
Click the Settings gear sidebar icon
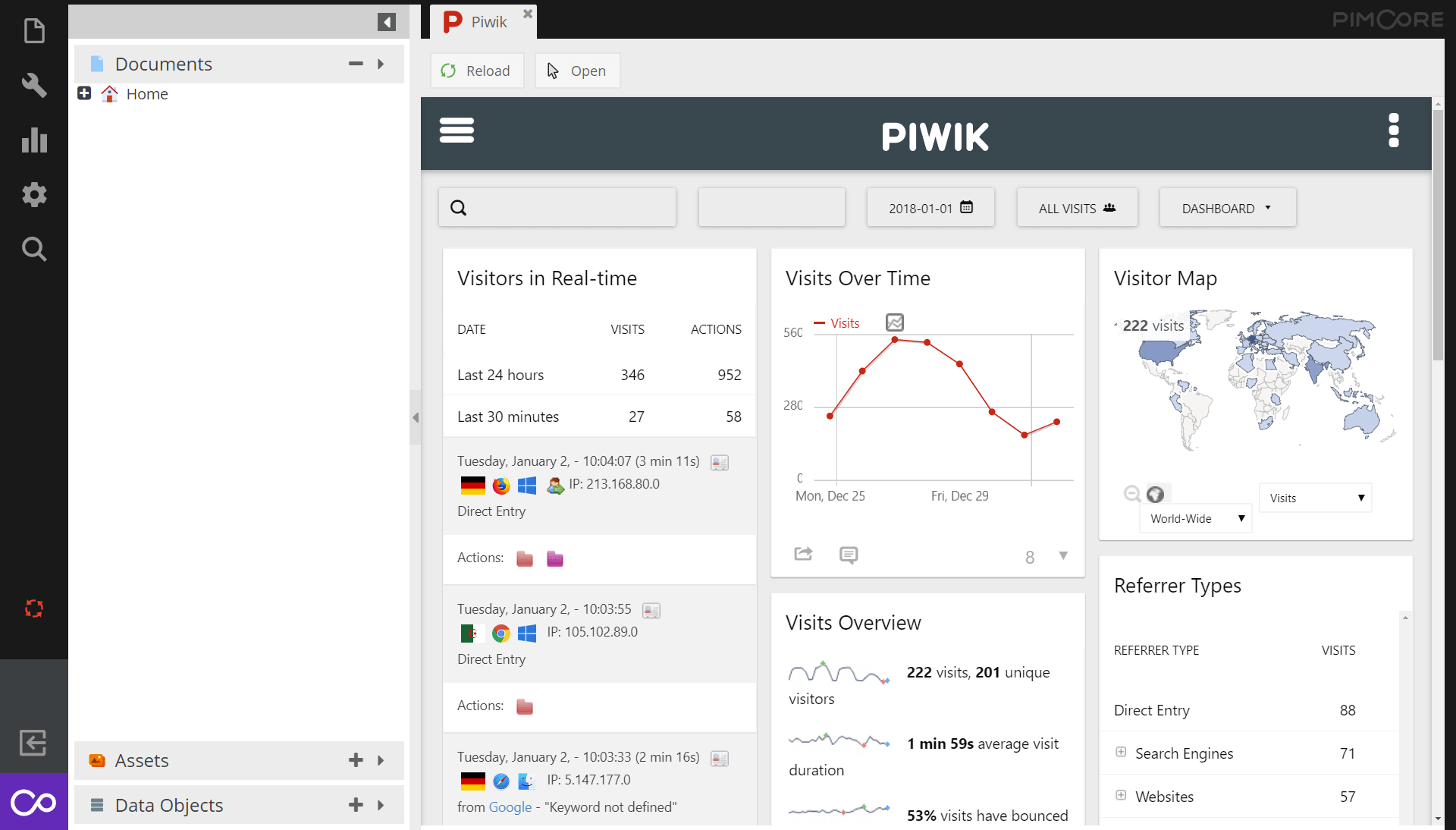coord(34,195)
